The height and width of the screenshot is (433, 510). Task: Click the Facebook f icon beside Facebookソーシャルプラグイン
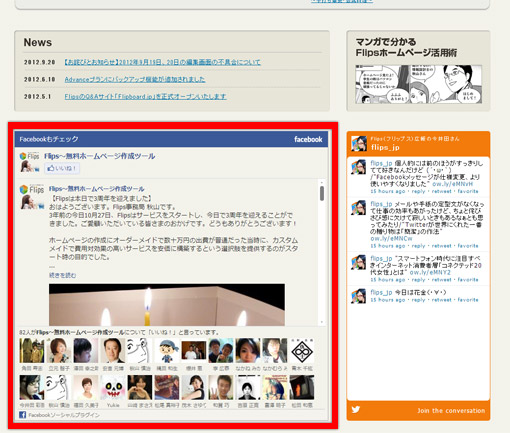pos(22,415)
